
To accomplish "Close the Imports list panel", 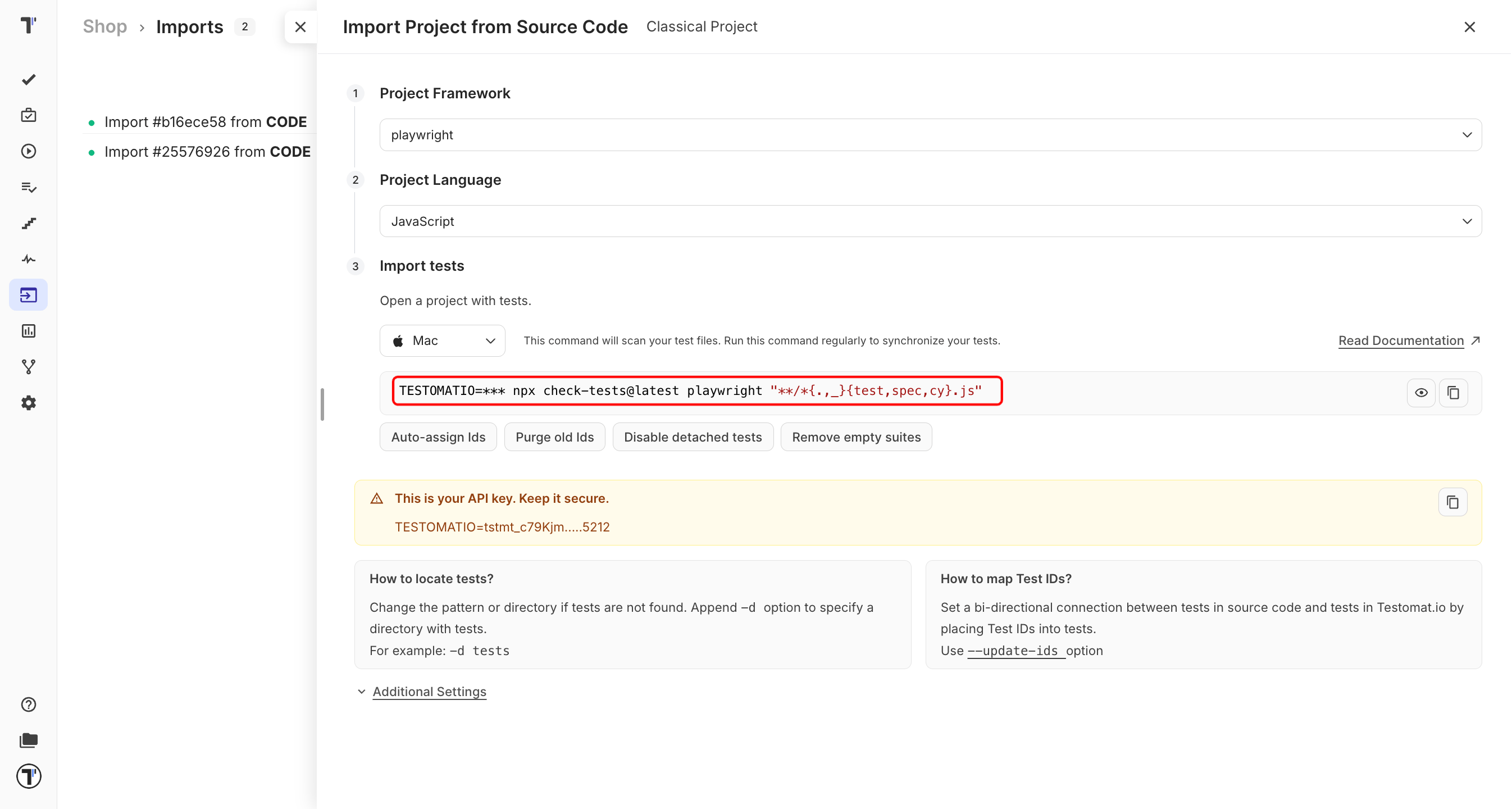I will click(300, 26).
